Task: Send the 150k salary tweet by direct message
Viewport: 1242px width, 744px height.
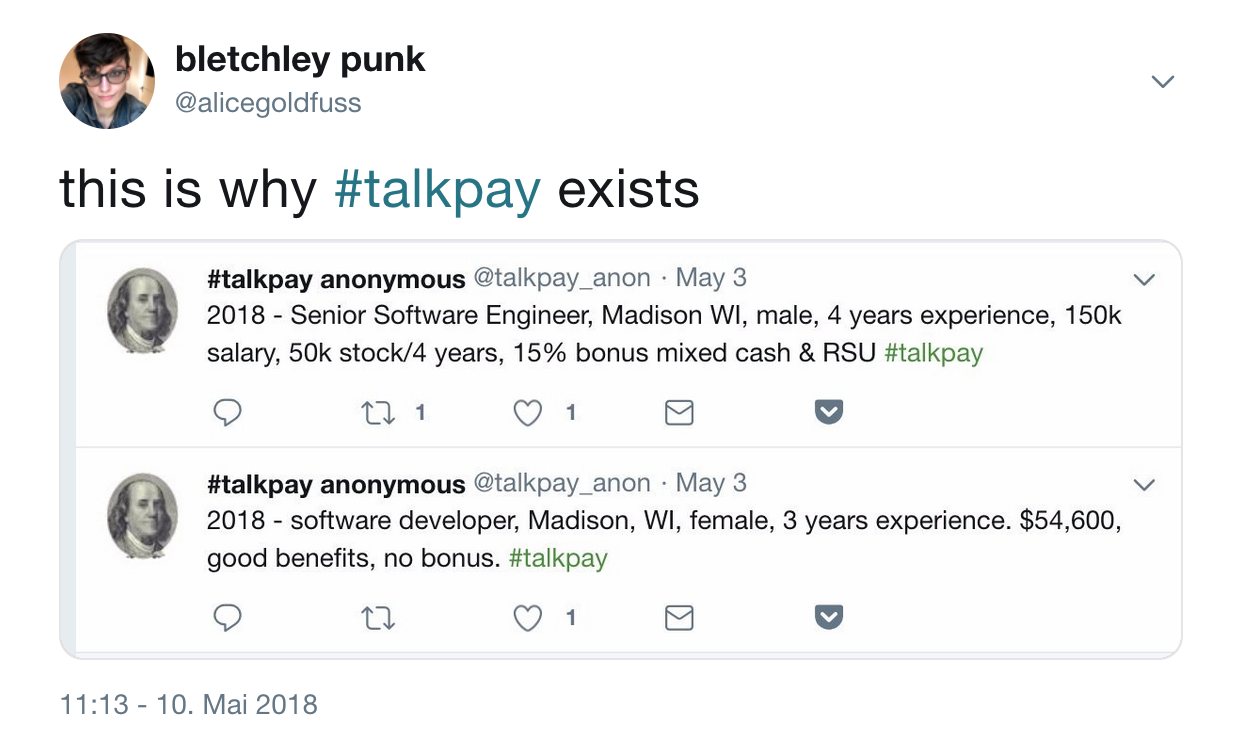Action: click(x=679, y=412)
